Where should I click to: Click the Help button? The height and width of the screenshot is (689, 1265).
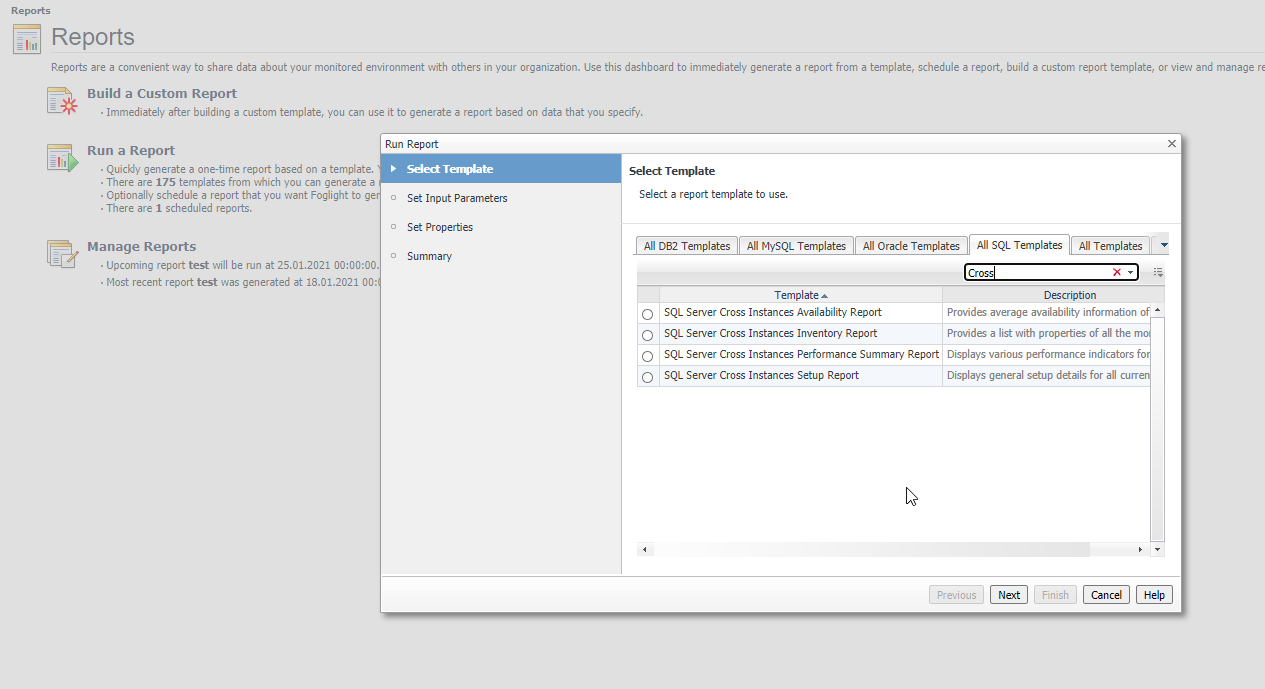[1154, 595]
